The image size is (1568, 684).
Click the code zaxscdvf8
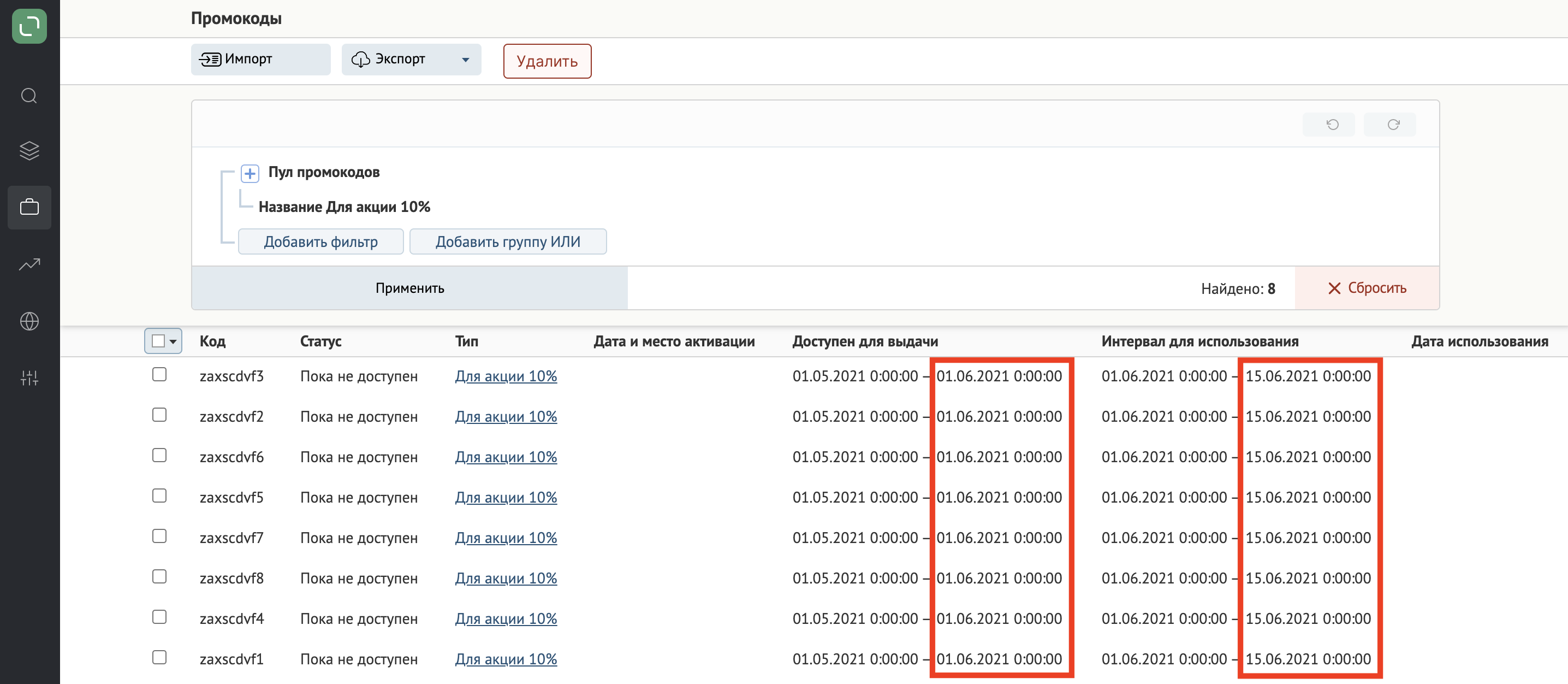(231, 578)
